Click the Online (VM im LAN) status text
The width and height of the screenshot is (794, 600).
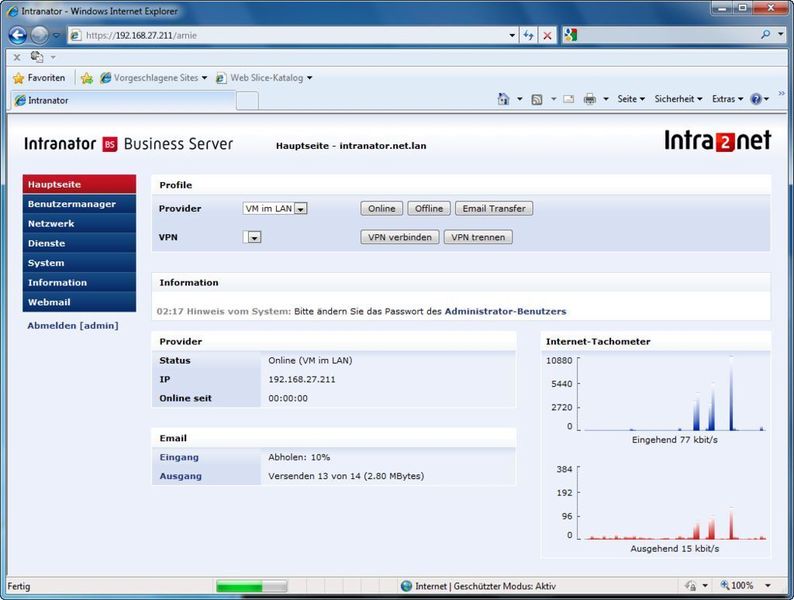[310, 361]
